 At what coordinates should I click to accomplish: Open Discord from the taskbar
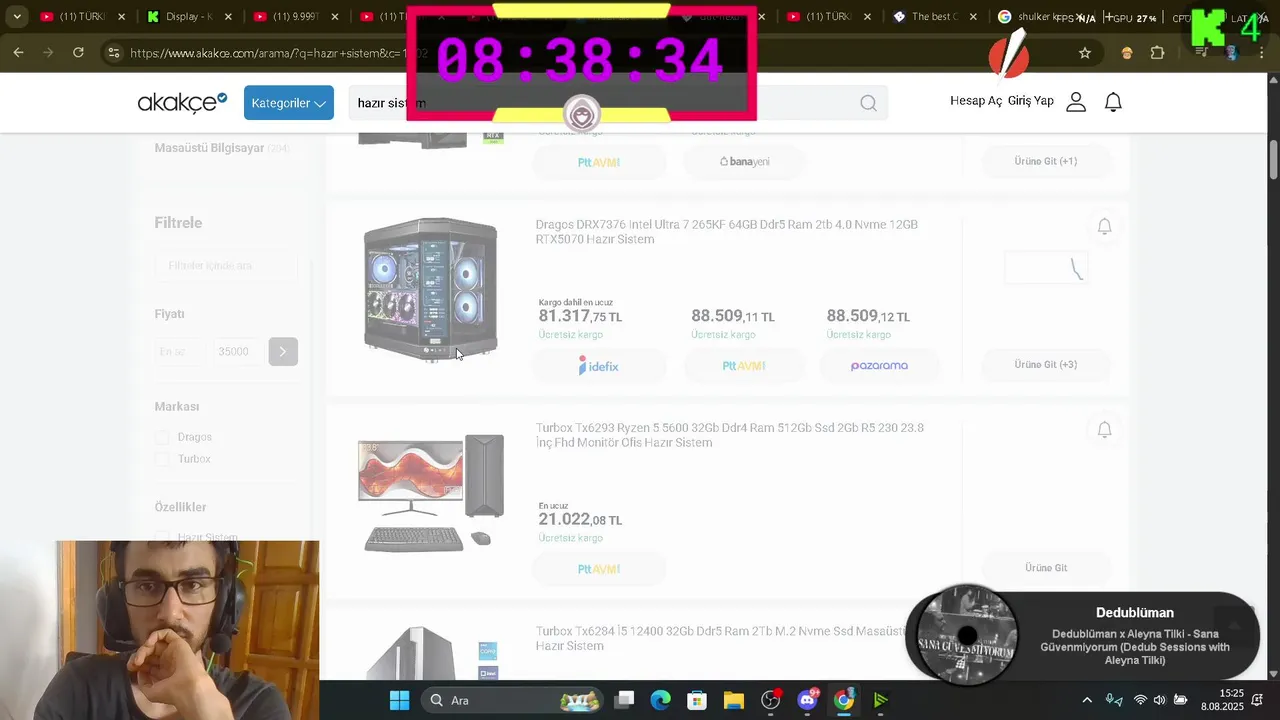coord(807,700)
